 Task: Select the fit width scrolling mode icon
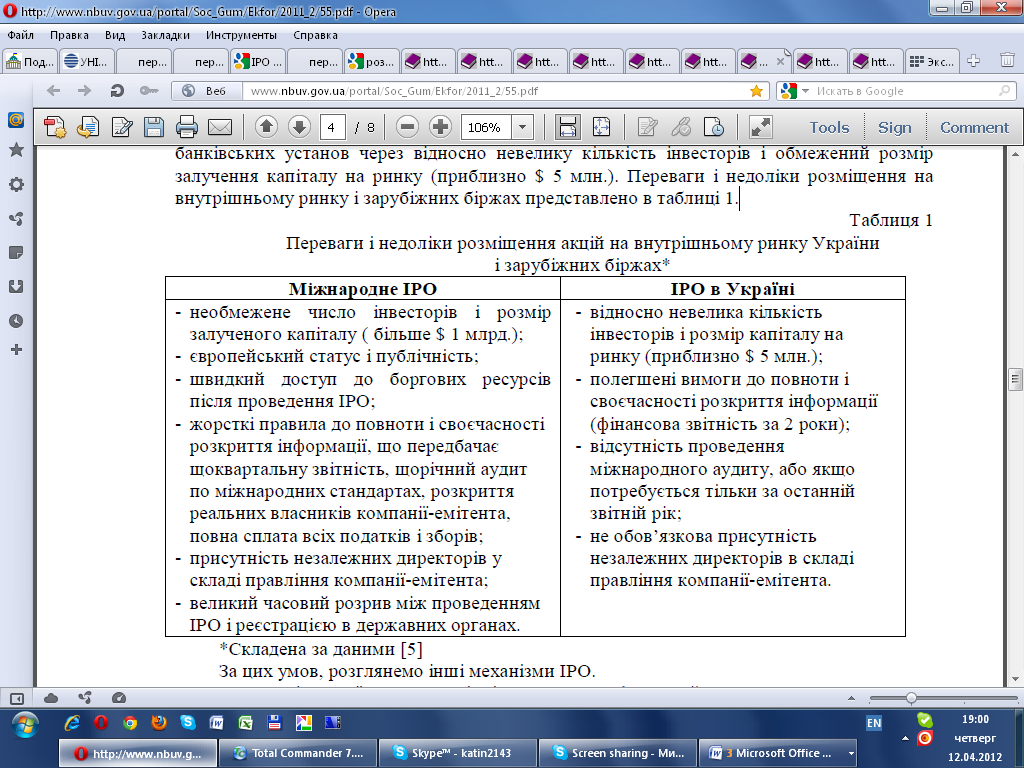click(568, 127)
